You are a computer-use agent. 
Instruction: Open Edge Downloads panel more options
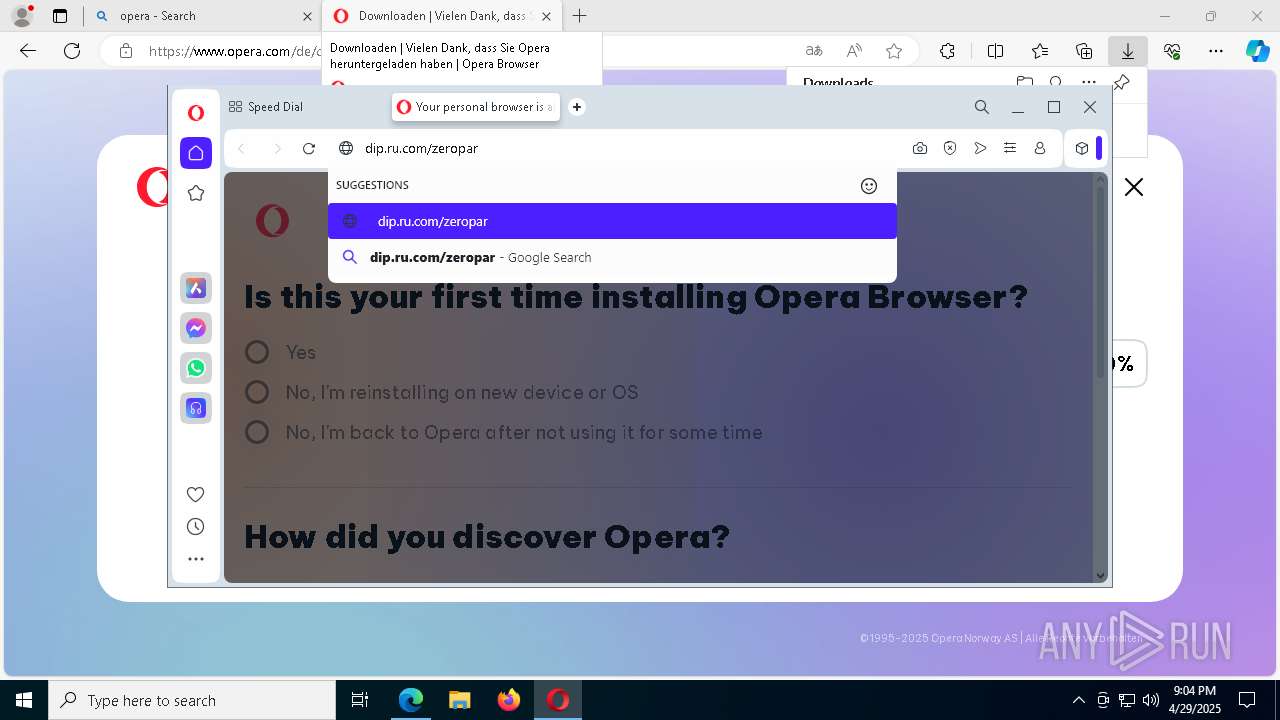1089,82
